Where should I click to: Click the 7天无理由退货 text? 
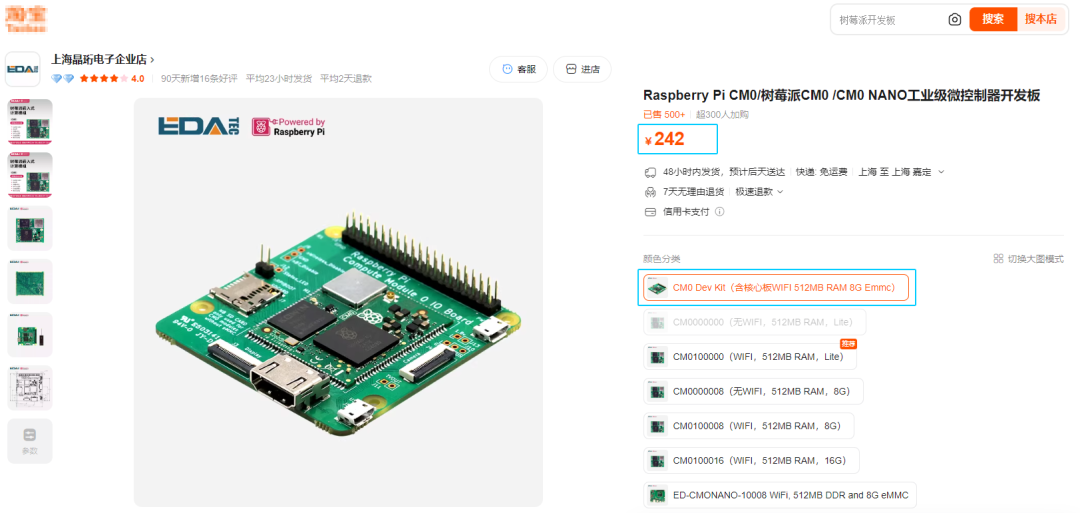[694, 191]
